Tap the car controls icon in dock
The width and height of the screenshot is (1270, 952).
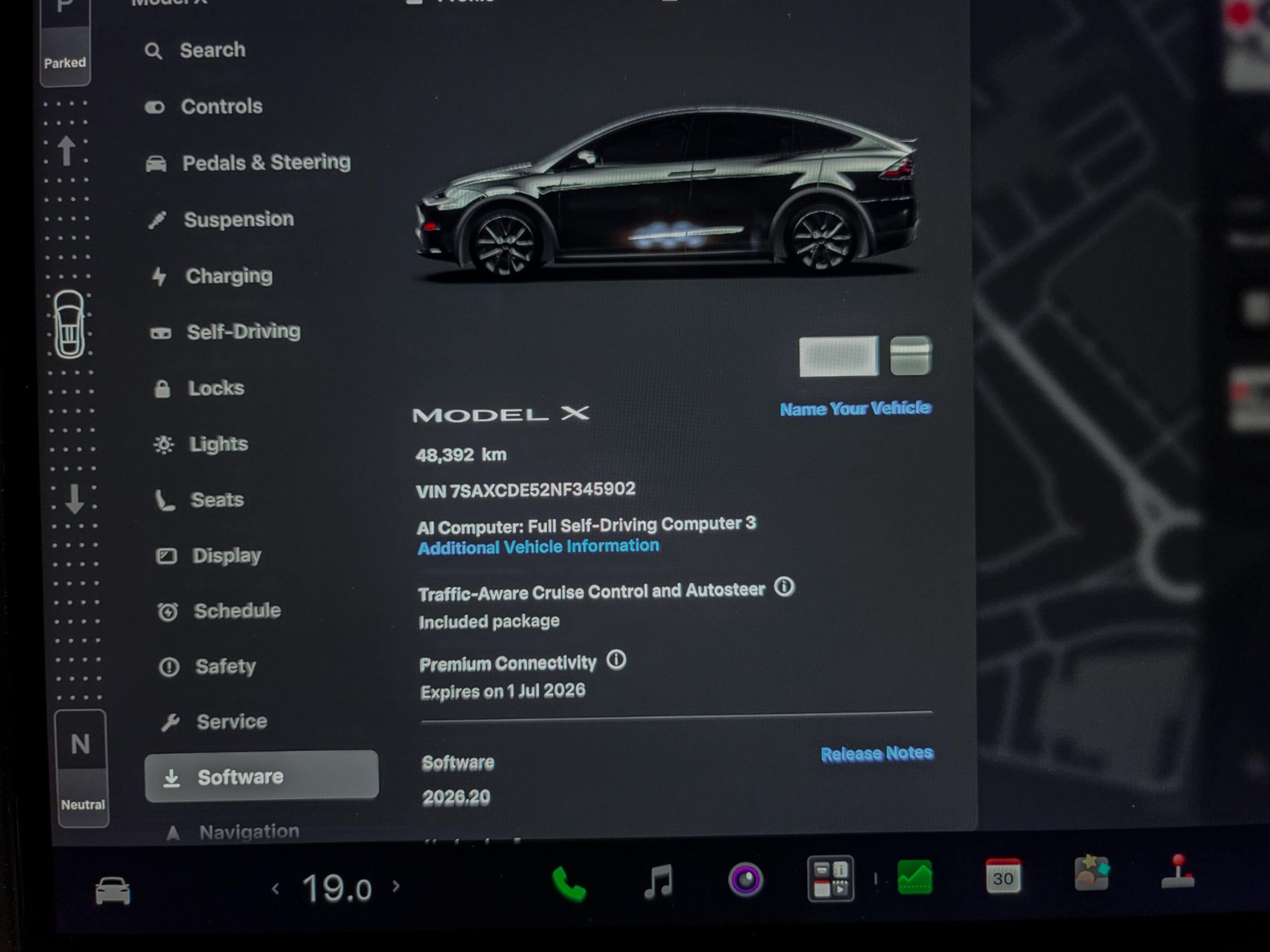pos(112,891)
